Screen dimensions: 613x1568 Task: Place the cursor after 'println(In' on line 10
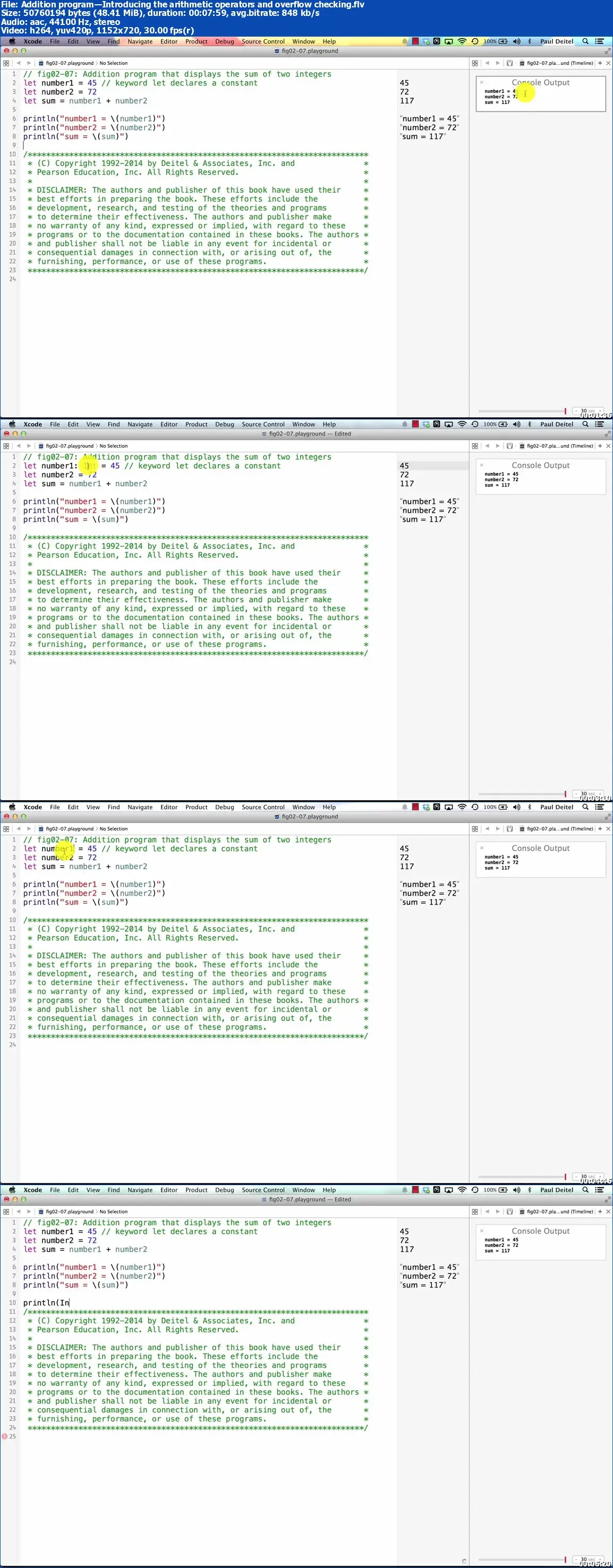[x=70, y=1303]
